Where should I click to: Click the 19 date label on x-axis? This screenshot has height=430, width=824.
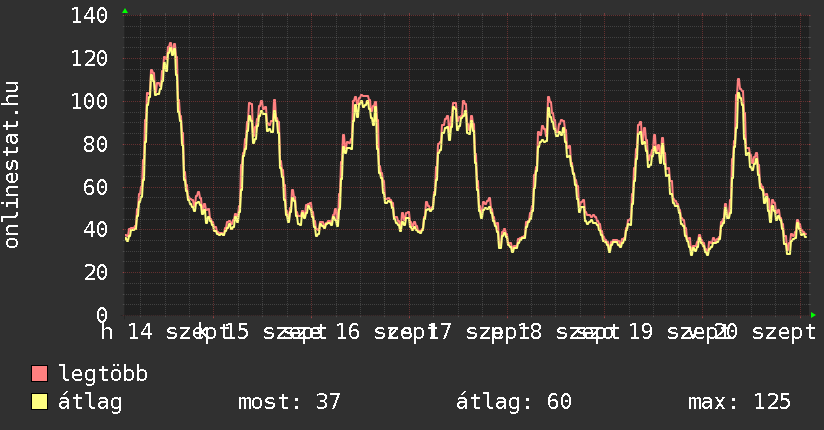point(641,332)
